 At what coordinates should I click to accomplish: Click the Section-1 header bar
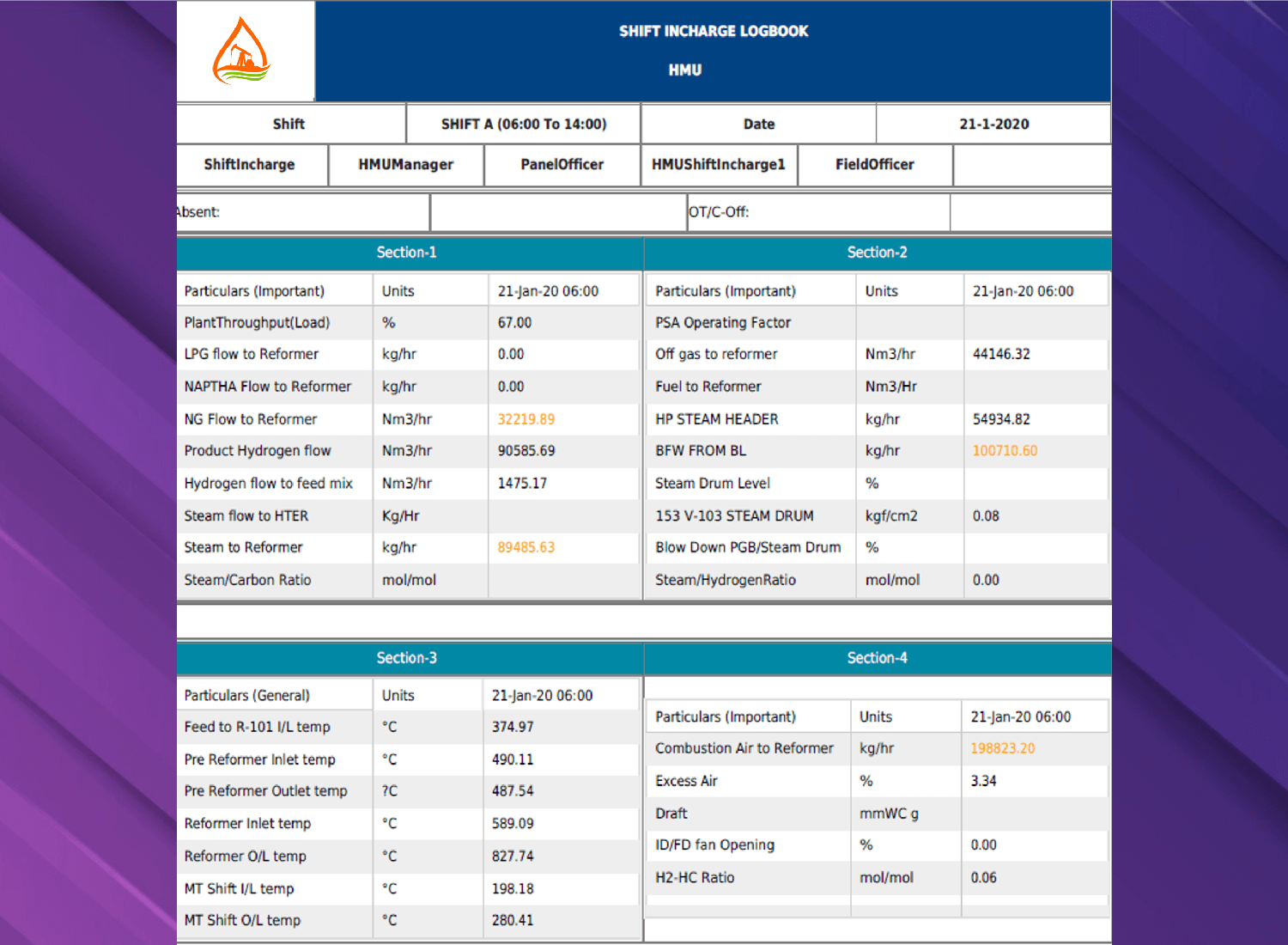pyautogui.click(x=407, y=253)
